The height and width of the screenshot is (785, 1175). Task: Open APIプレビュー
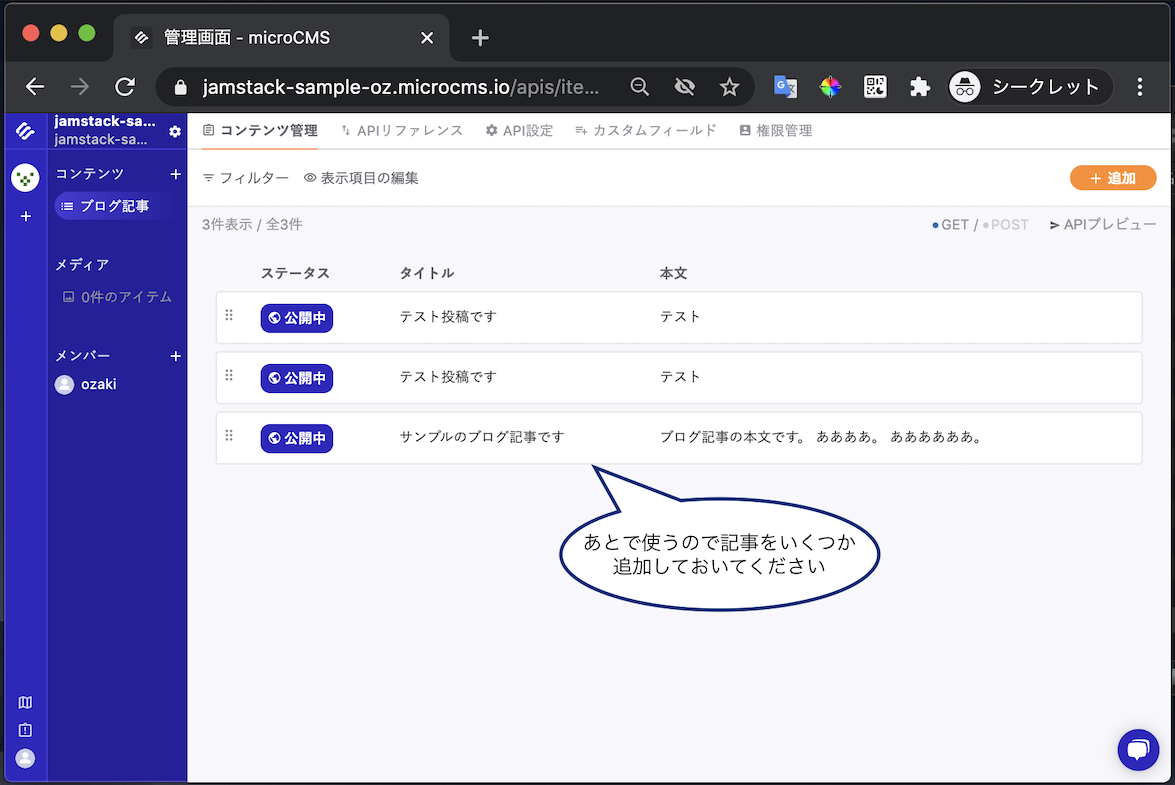pyautogui.click(x=1102, y=225)
